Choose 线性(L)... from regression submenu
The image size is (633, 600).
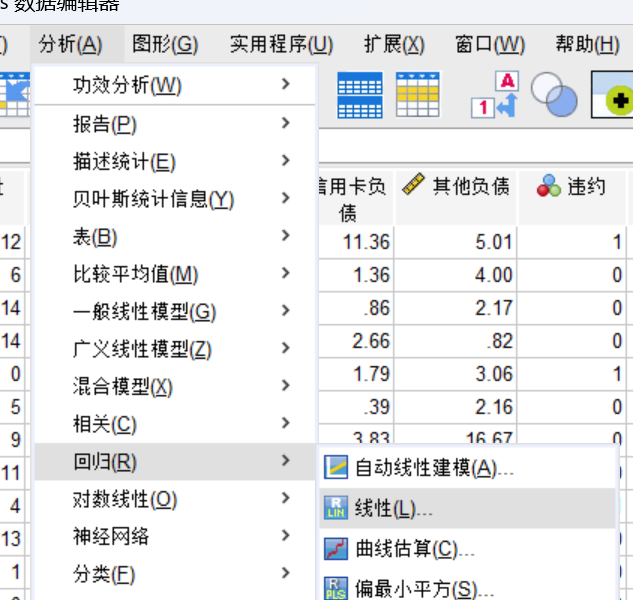[467, 508]
